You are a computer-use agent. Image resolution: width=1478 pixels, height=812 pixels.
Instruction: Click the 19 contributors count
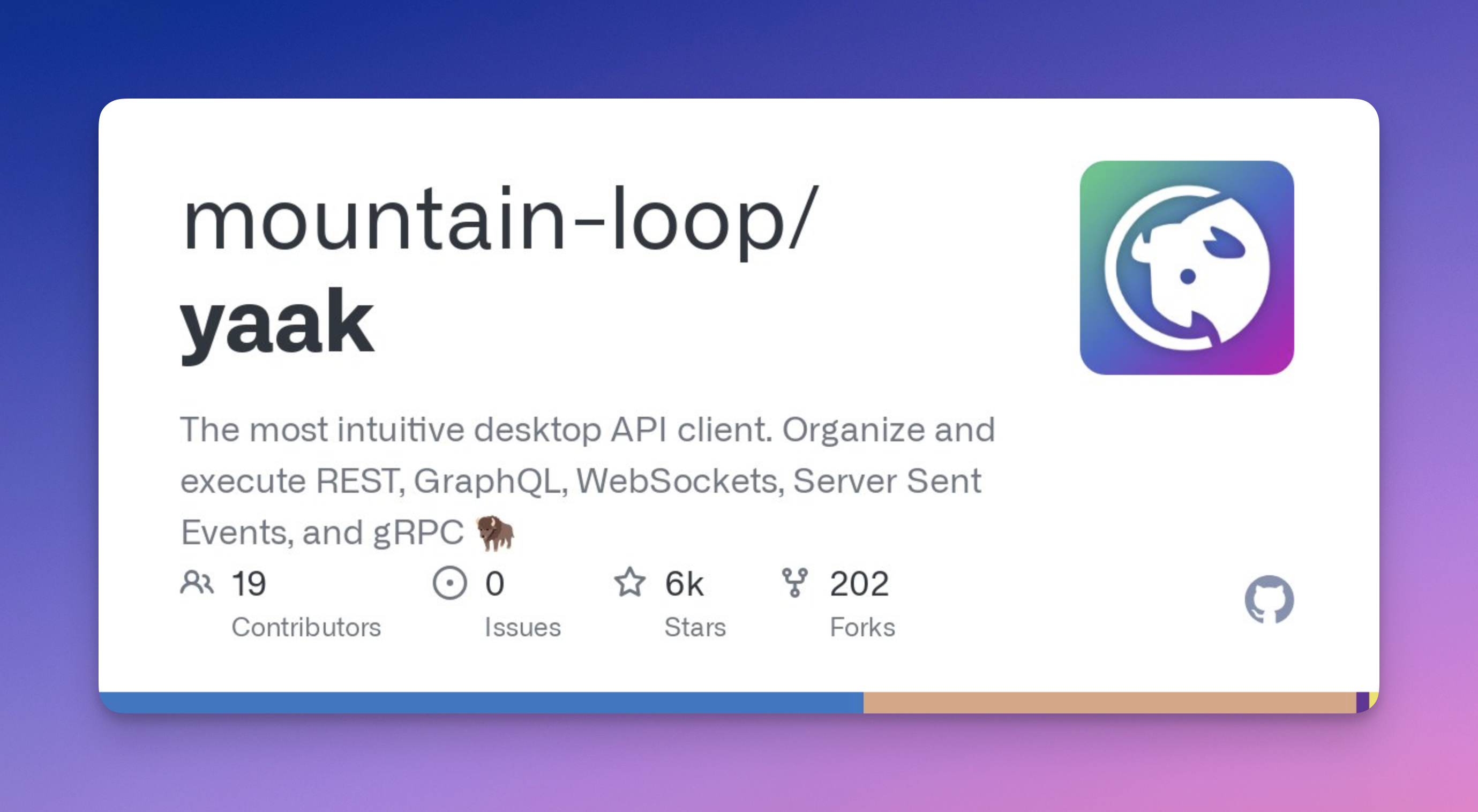(x=249, y=584)
